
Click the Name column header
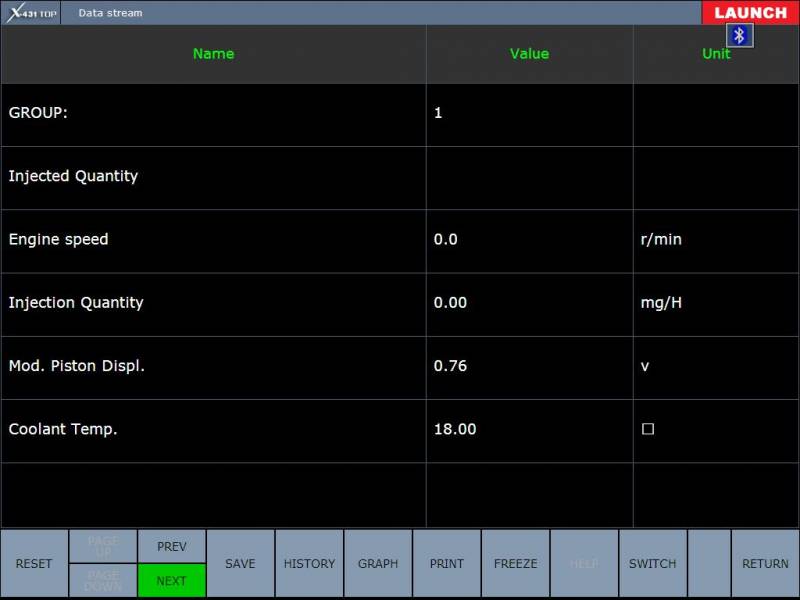click(x=213, y=54)
